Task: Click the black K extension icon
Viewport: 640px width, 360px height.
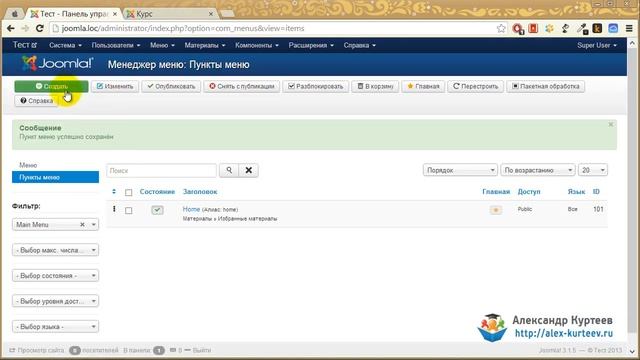Action: [x=597, y=29]
